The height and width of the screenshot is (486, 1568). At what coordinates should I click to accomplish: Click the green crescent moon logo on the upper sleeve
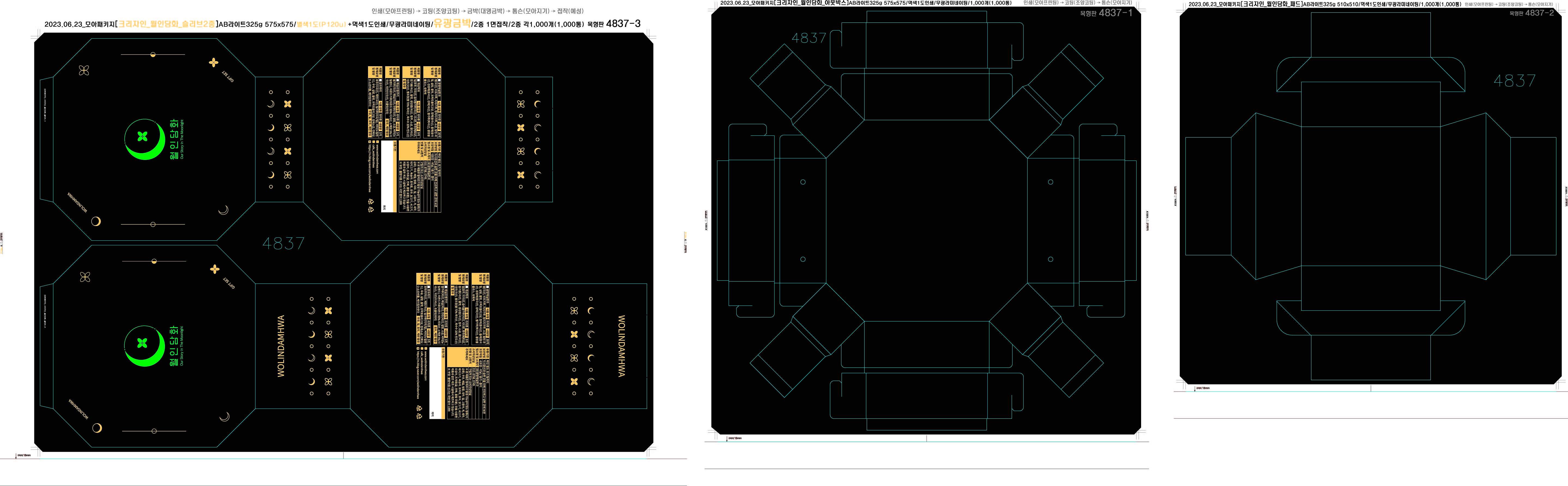[x=144, y=139]
